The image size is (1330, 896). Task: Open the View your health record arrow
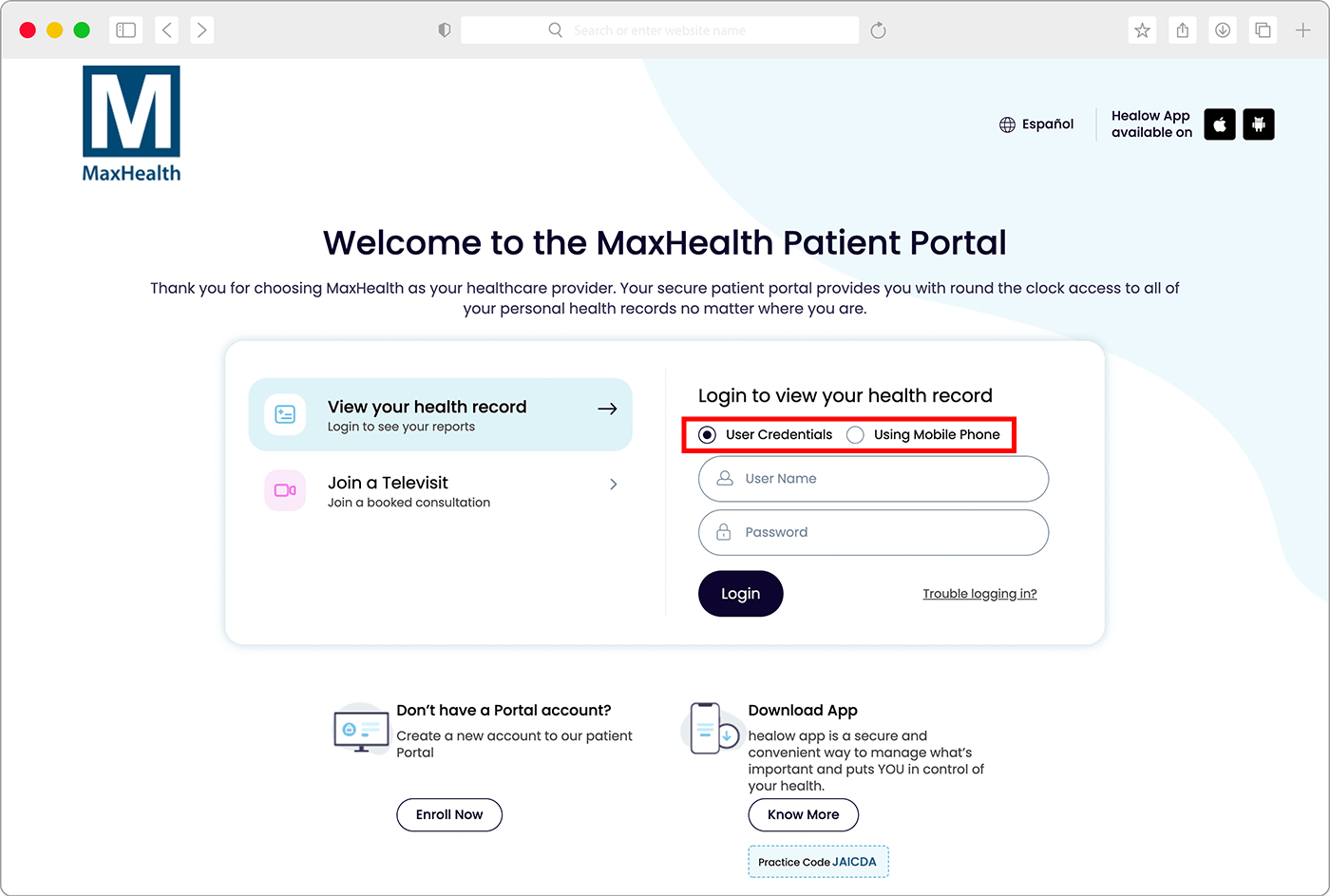click(607, 409)
